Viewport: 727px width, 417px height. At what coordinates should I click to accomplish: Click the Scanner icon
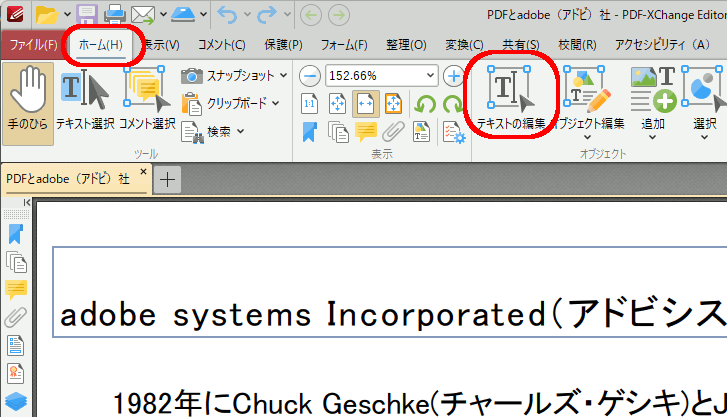[x=183, y=15]
